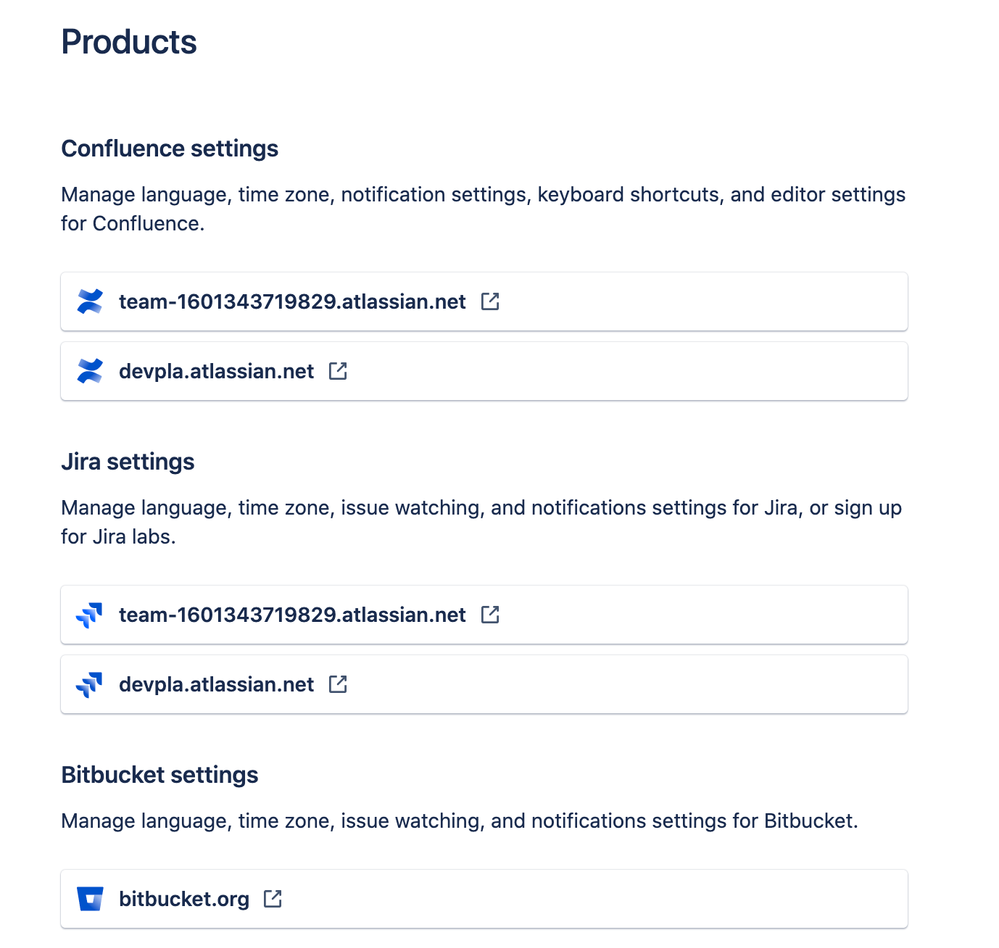The width and height of the screenshot is (999, 948).
Task: Open external link icon for Jira devpla site
Action: click(x=338, y=684)
